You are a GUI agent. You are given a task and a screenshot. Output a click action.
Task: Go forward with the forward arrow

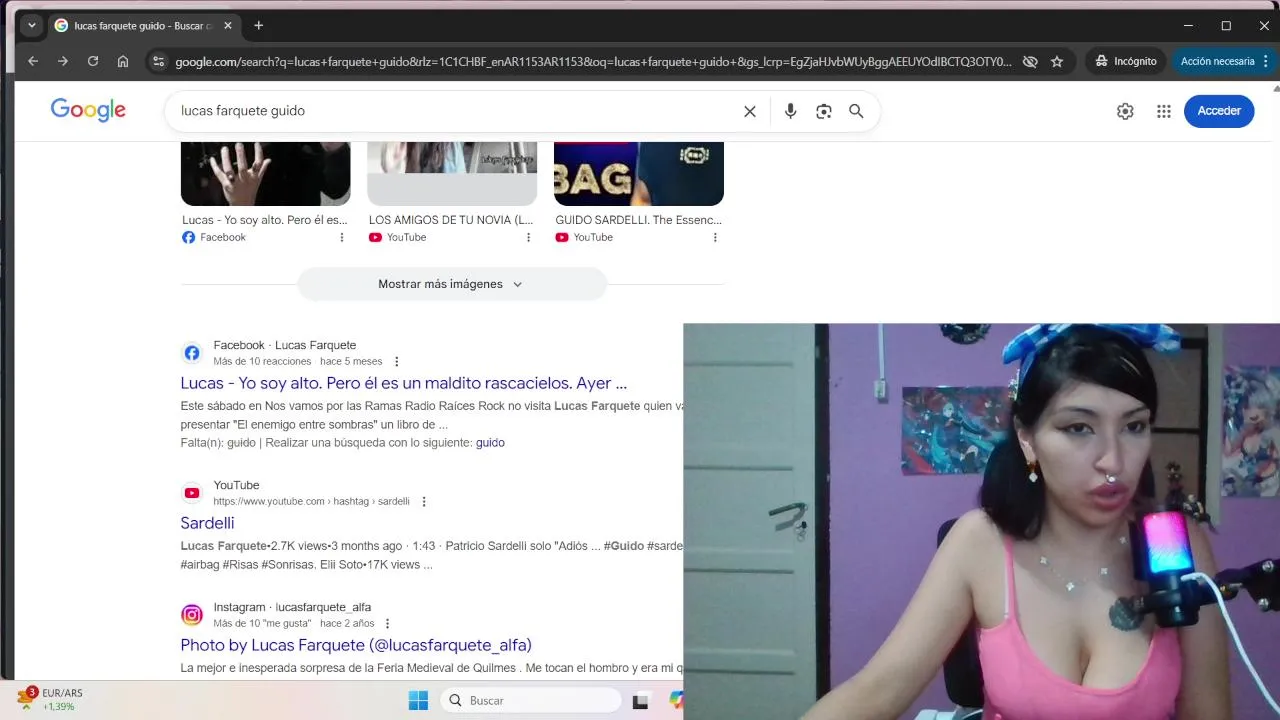[x=62, y=61]
